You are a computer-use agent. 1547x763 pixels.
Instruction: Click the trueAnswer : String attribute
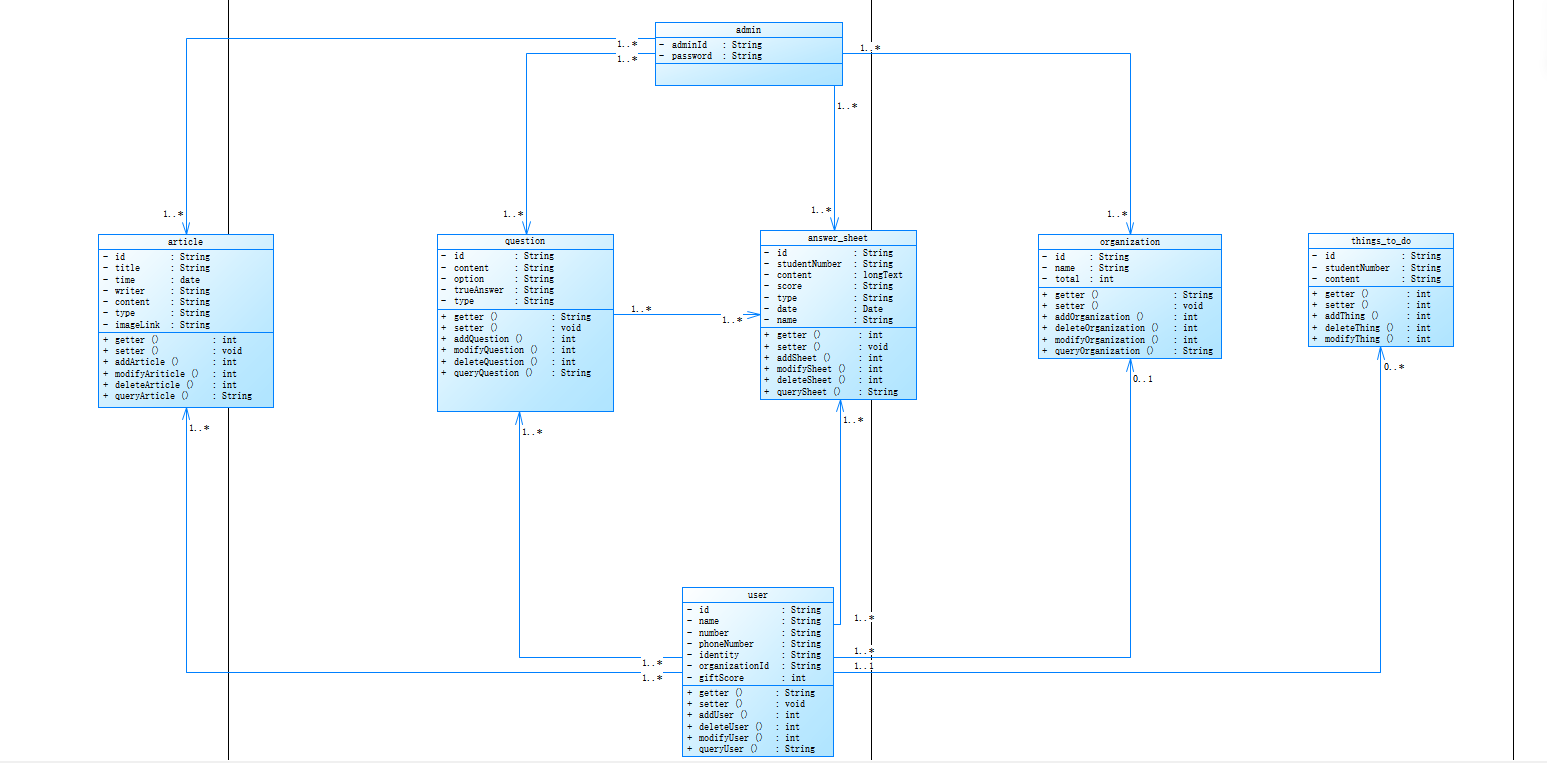[x=497, y=290]
